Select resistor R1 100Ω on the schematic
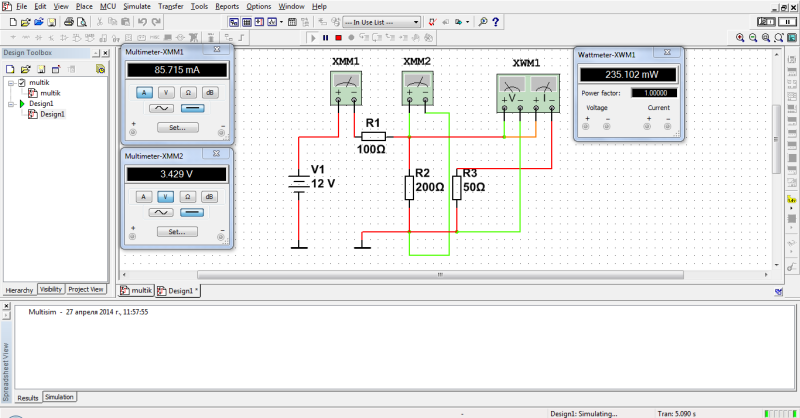 373,136
